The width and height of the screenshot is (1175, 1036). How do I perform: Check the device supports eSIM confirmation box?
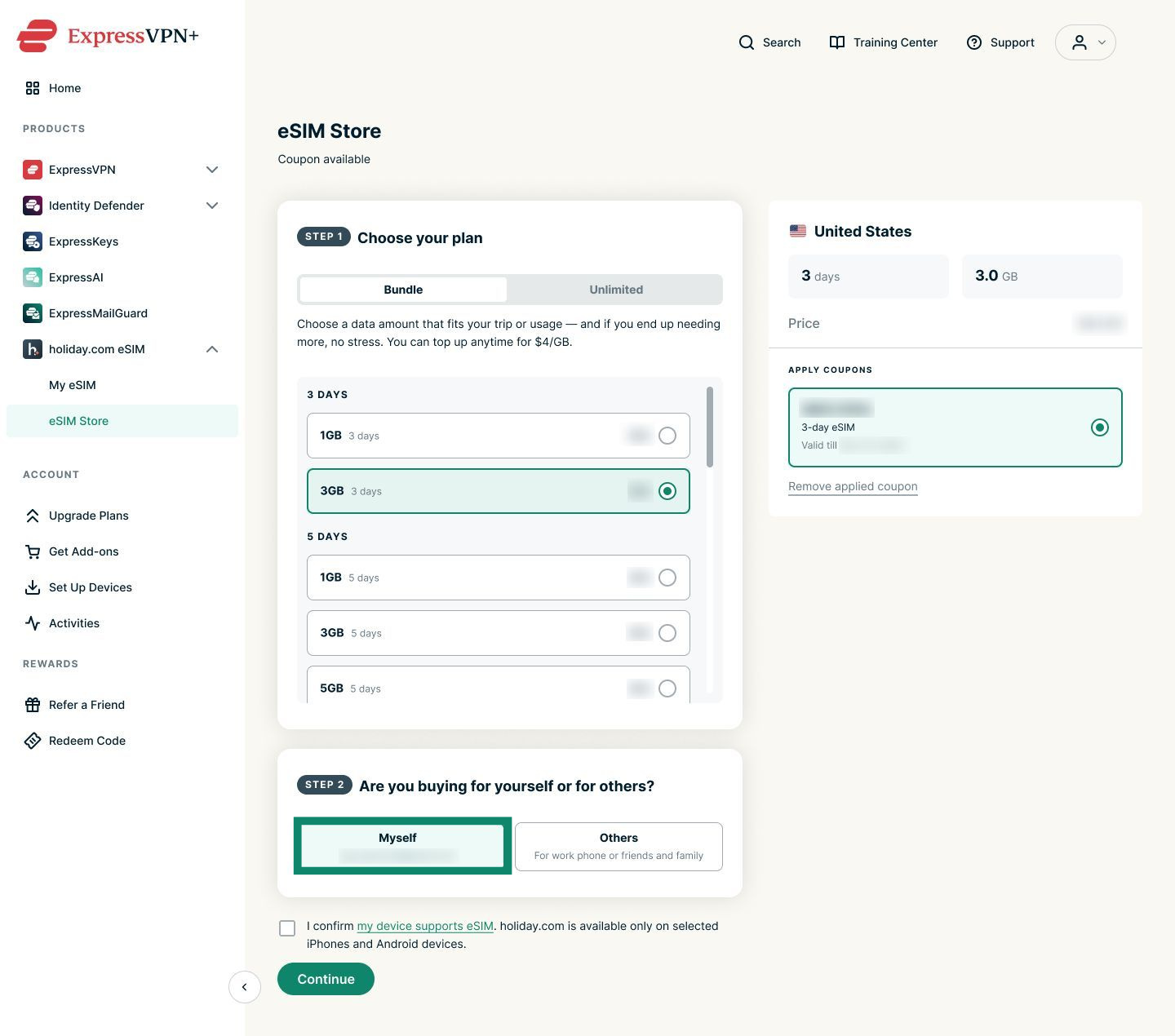(287, 928)
